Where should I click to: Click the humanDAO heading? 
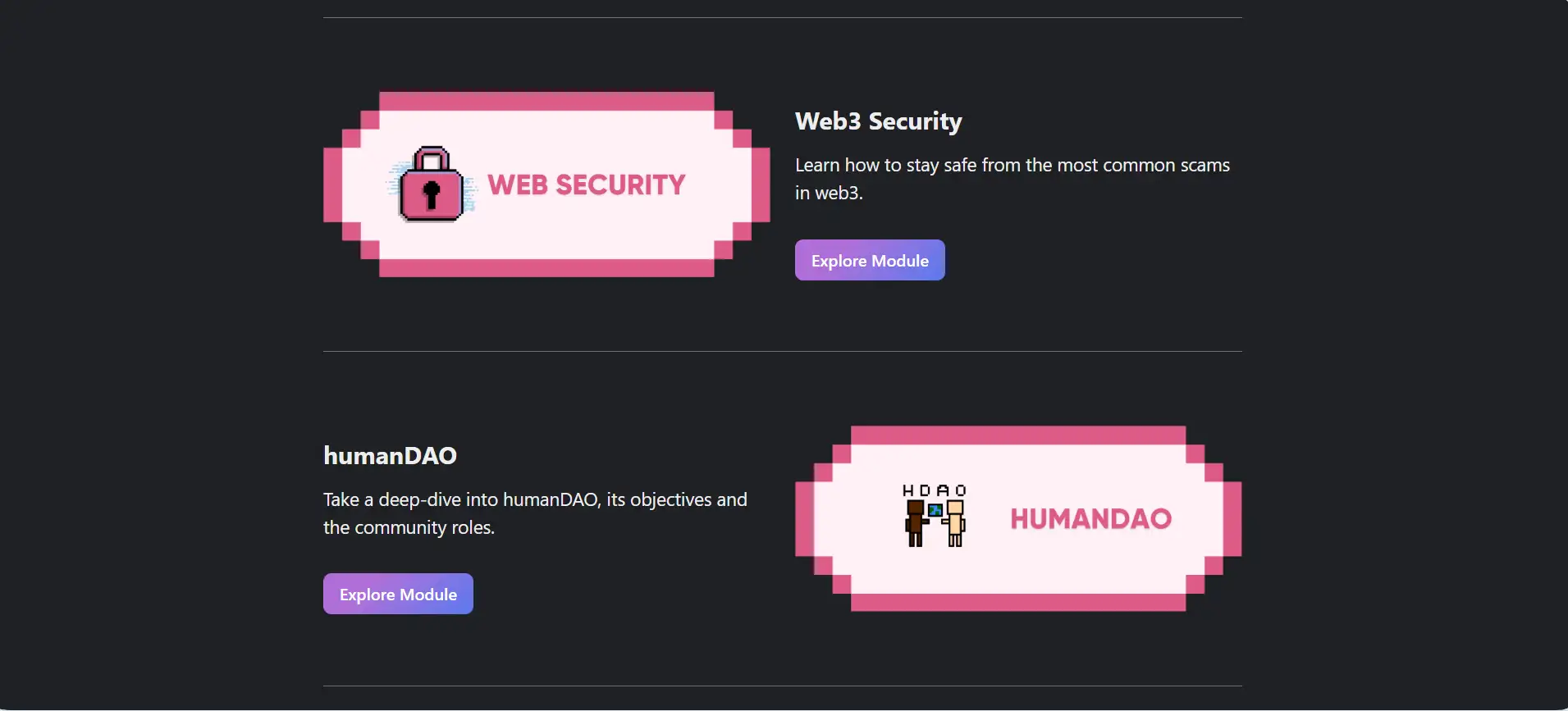390,456
